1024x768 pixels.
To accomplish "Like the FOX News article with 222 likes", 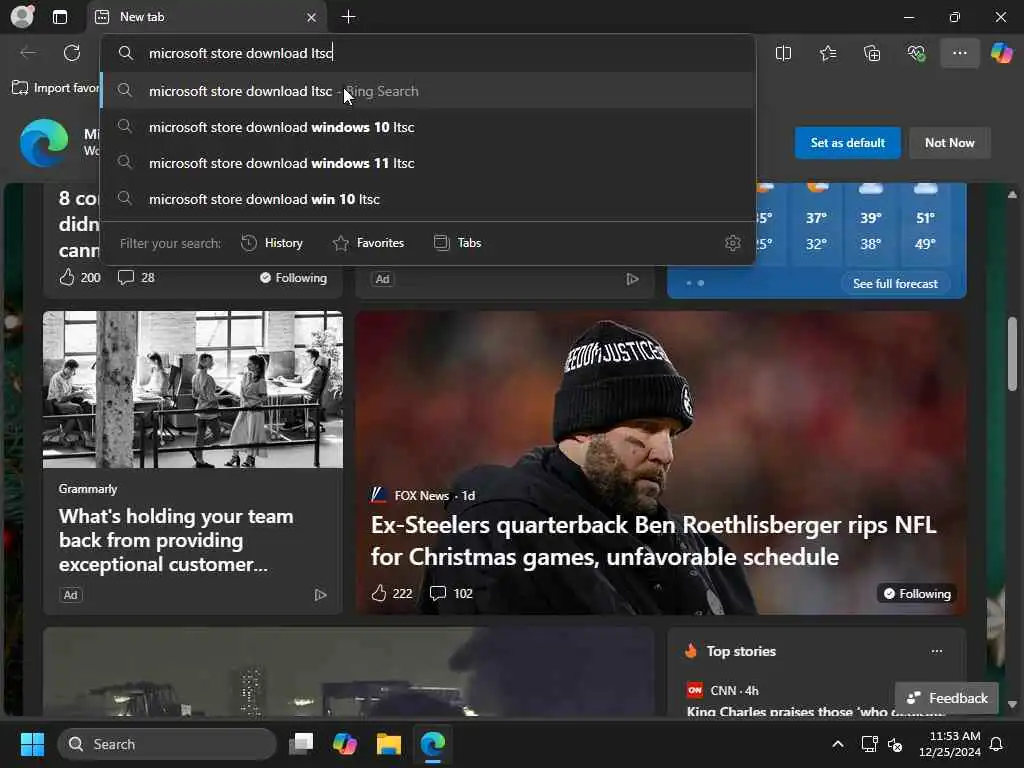I will (x=392, y=593).
